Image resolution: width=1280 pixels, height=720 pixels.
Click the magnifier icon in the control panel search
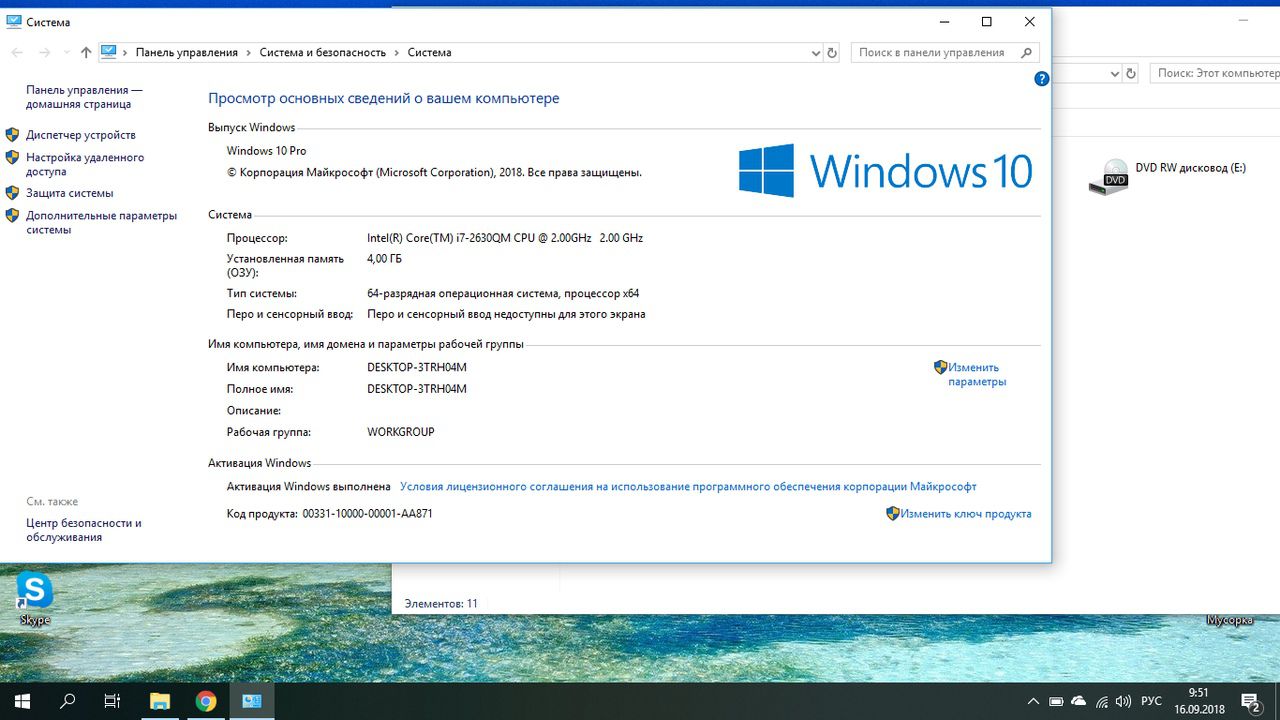pyautogui.click(x=1027, y=52)
